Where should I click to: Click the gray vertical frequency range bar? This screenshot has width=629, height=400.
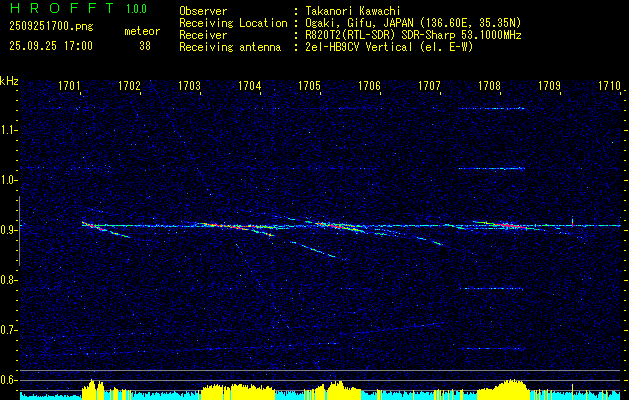click(19, 231)
